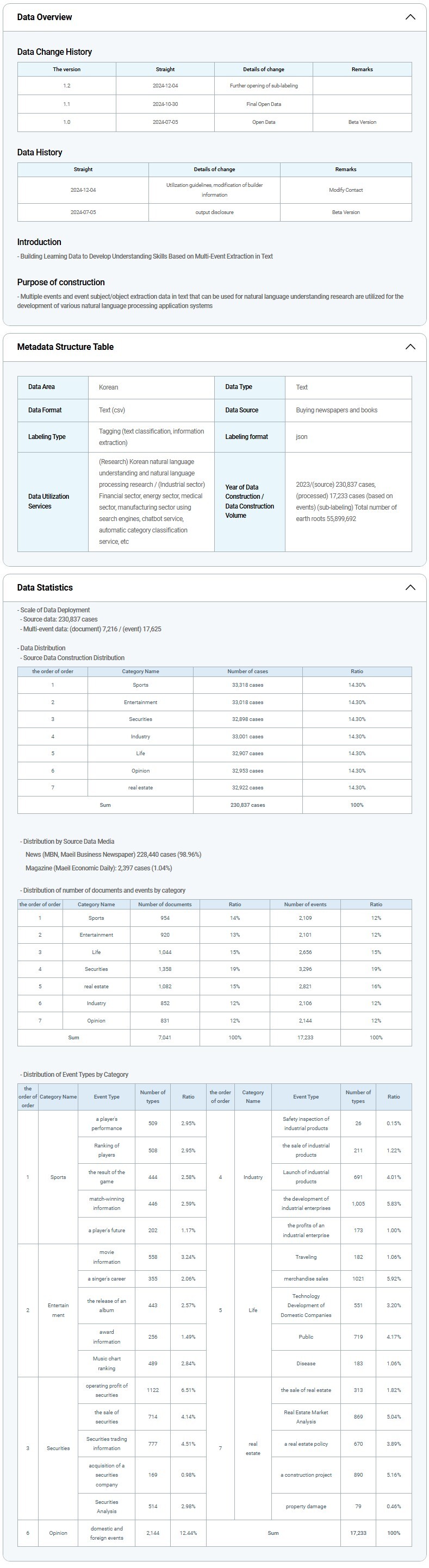Click the 'Modify Contact' remark cell

click(345, 190)
